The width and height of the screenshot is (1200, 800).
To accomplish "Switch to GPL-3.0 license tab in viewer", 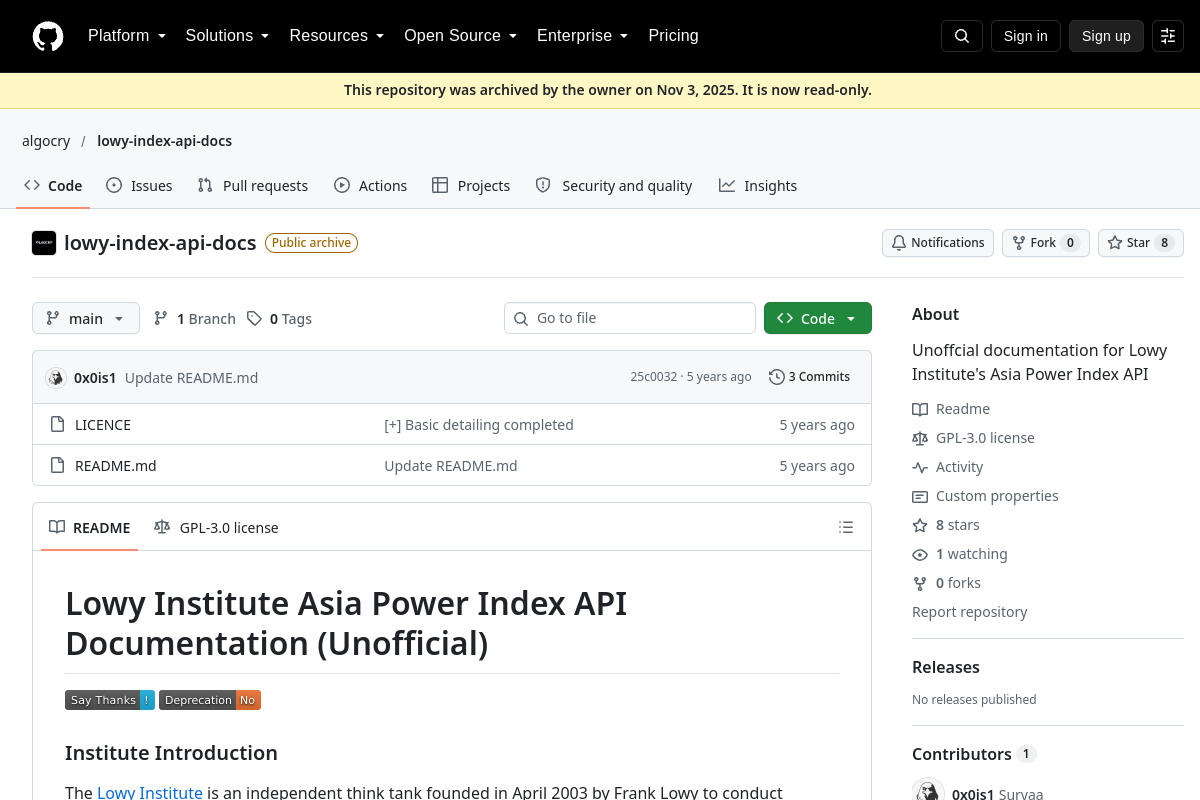I will pyautogui.click(x=216, y=528).
